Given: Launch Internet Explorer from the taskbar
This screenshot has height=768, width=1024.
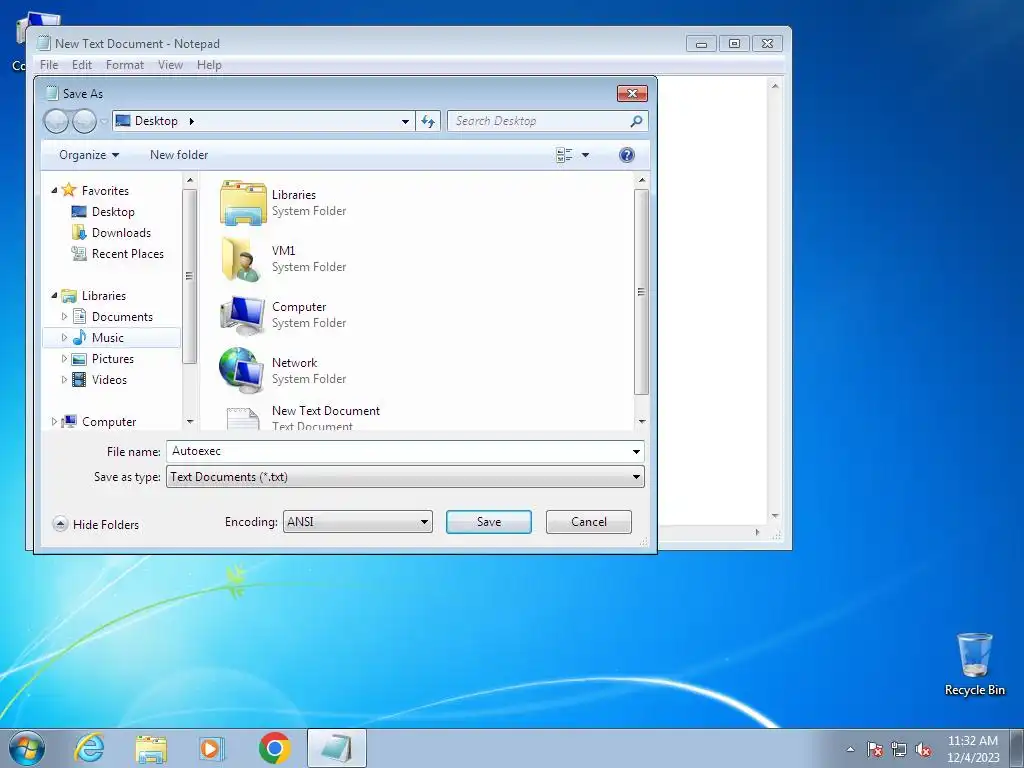Looking at the screenshot, I should coord(89,748).
